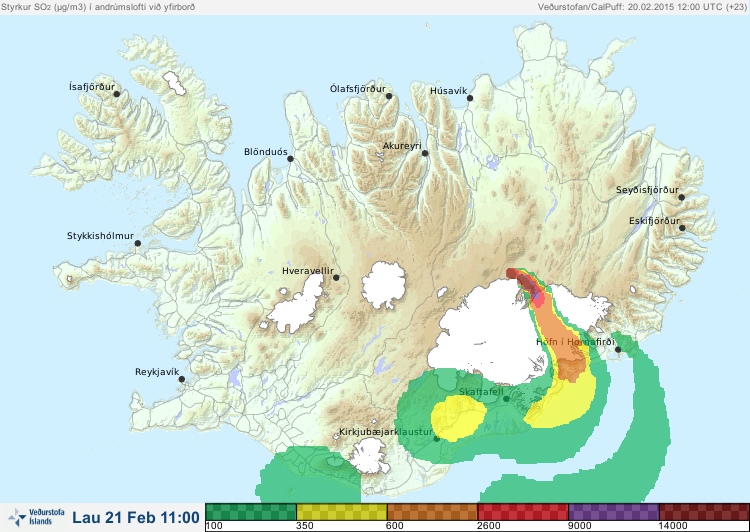
Task: Select the orange 600 legend swatch
Action: pyautogui.click(x=432, y=512)
